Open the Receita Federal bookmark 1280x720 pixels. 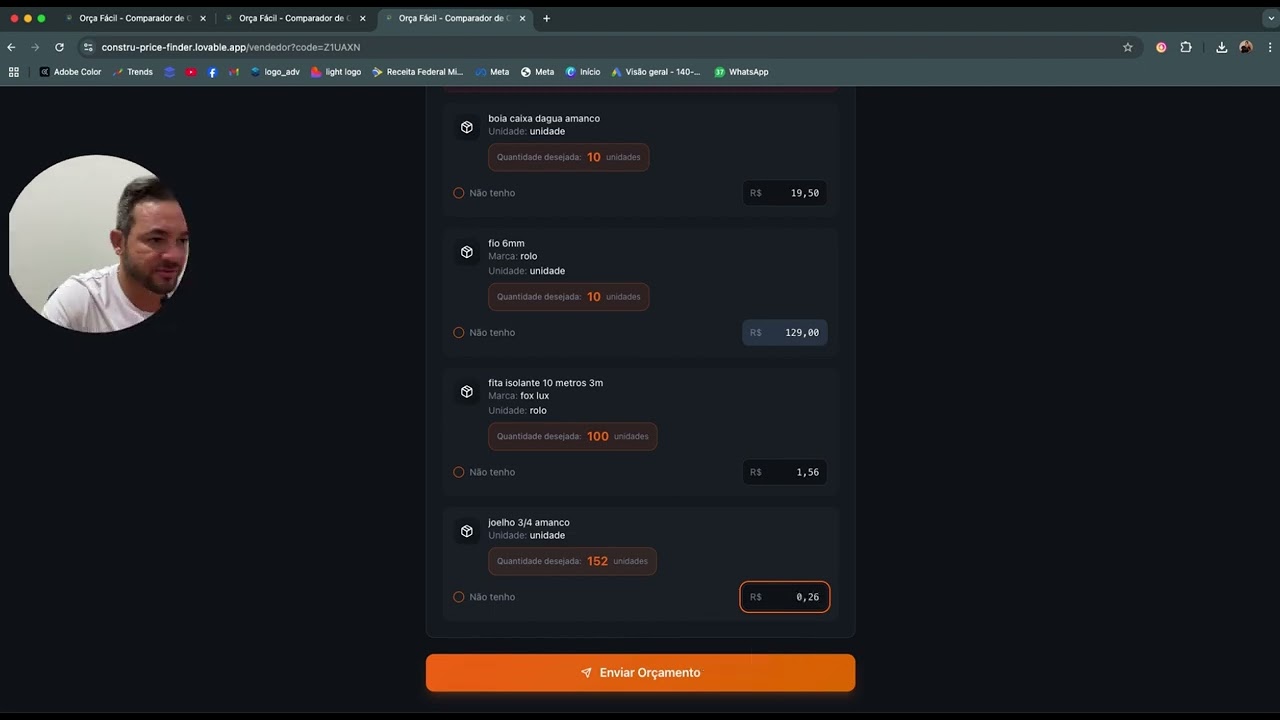tap(417, 72)
